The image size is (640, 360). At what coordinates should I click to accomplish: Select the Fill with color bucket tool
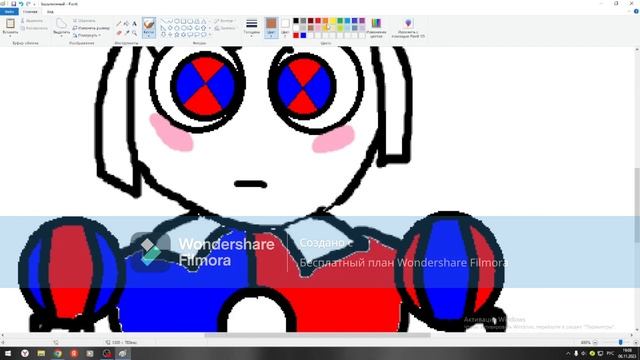pyautogui.click(x=127, y=24)
